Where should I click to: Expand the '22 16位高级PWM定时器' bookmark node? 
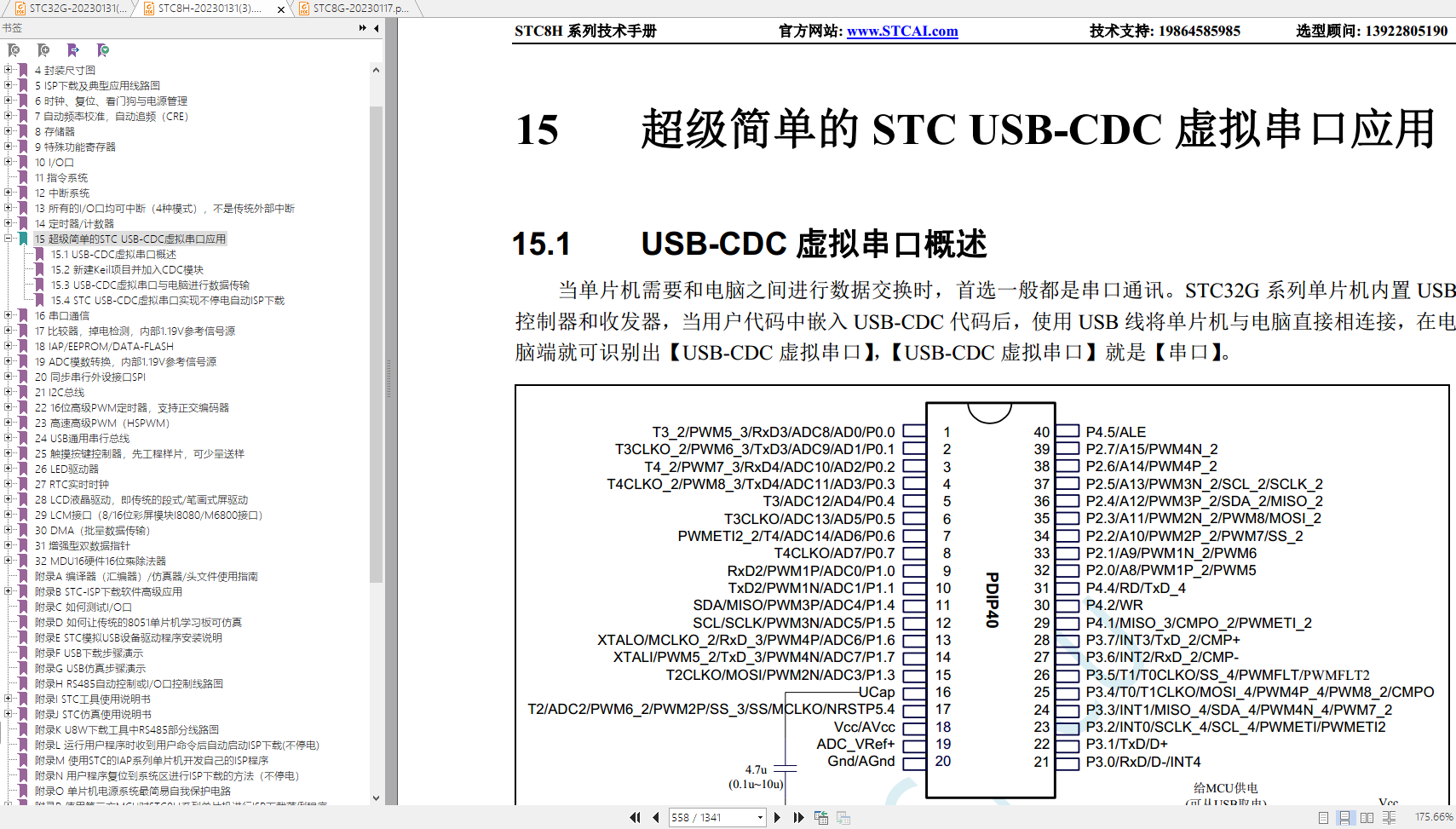9,407
